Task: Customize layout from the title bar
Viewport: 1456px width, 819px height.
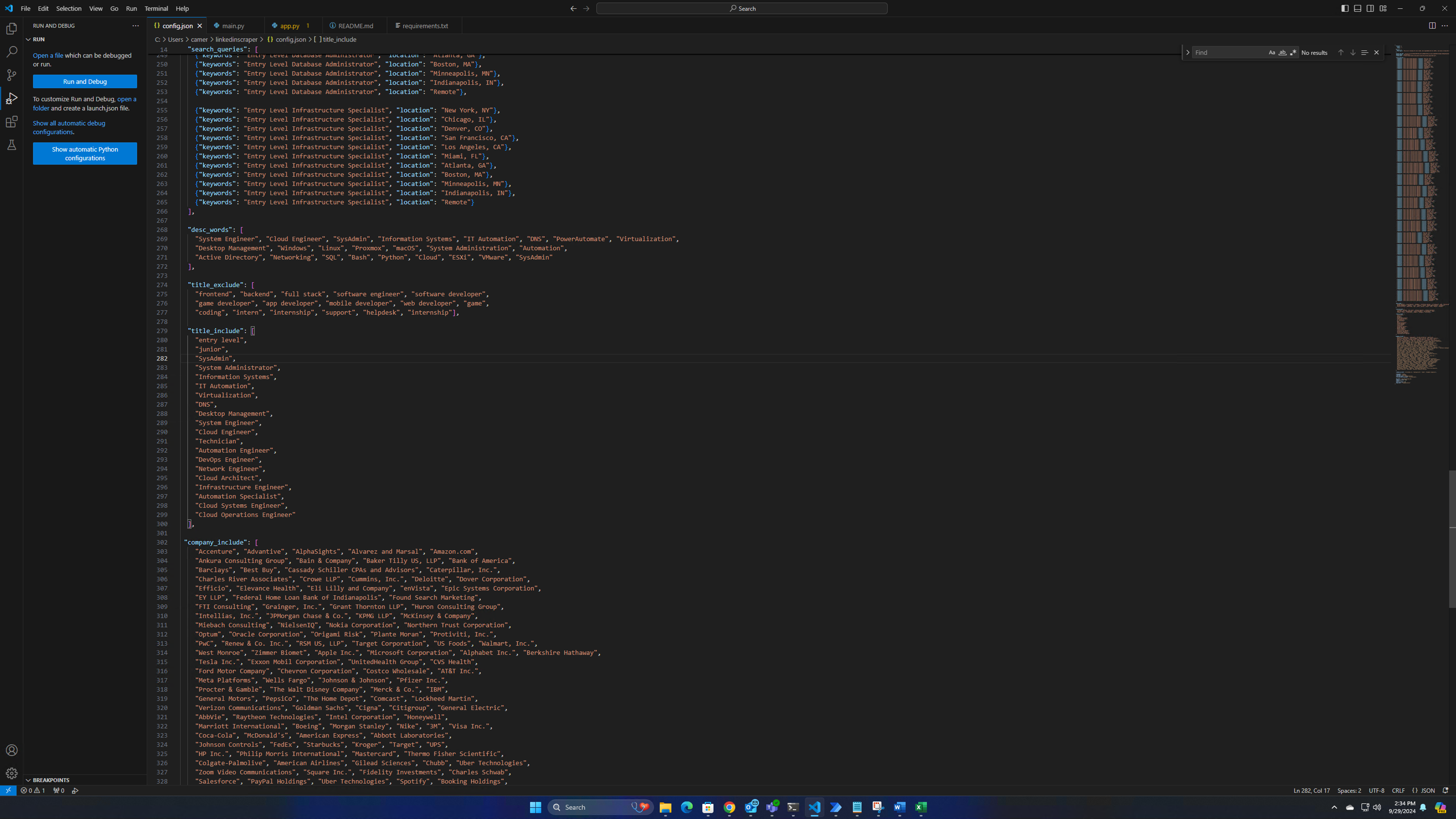Action: [1383, 8]
